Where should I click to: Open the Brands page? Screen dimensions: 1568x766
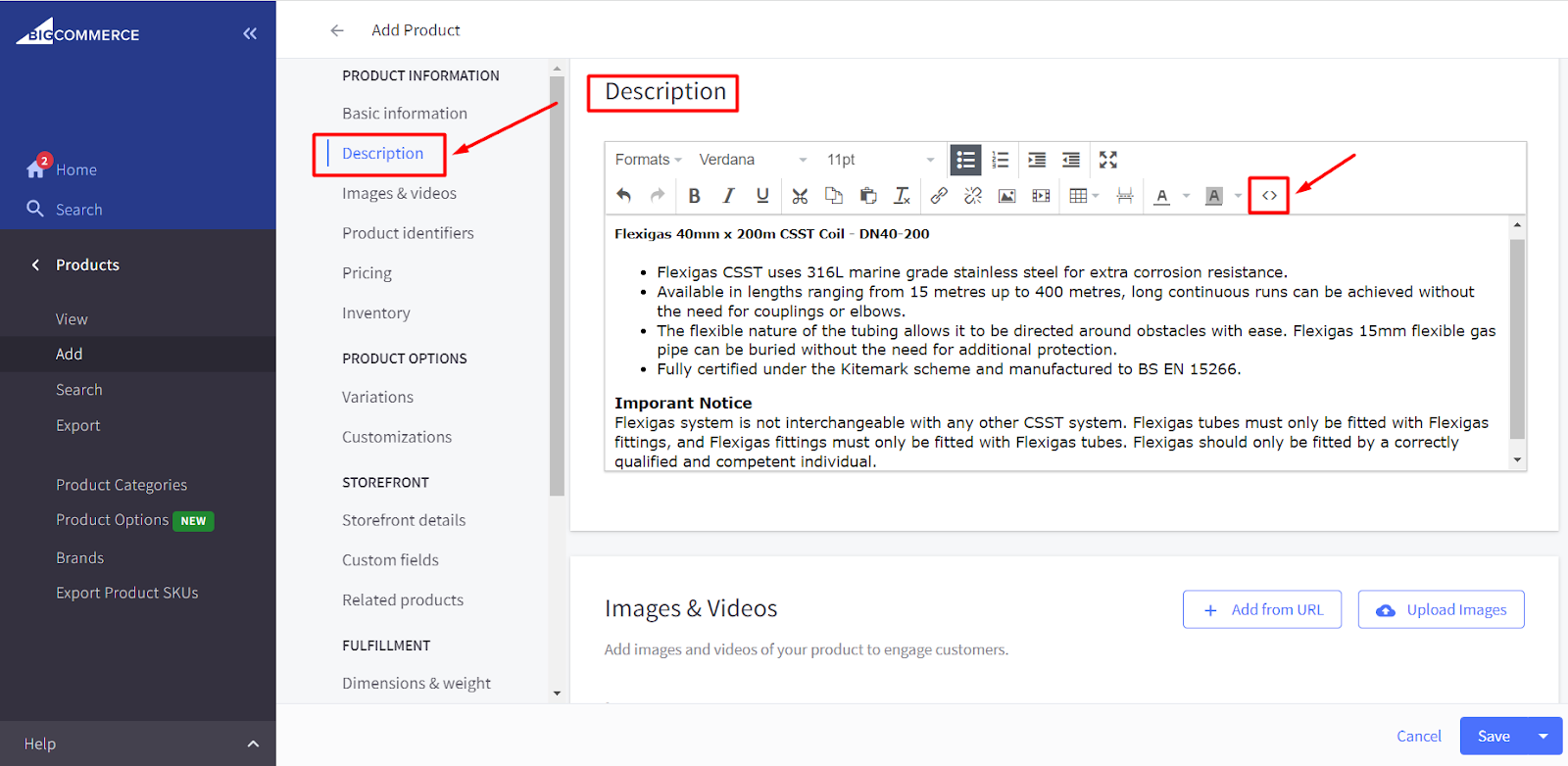click(x=79, y=558)
